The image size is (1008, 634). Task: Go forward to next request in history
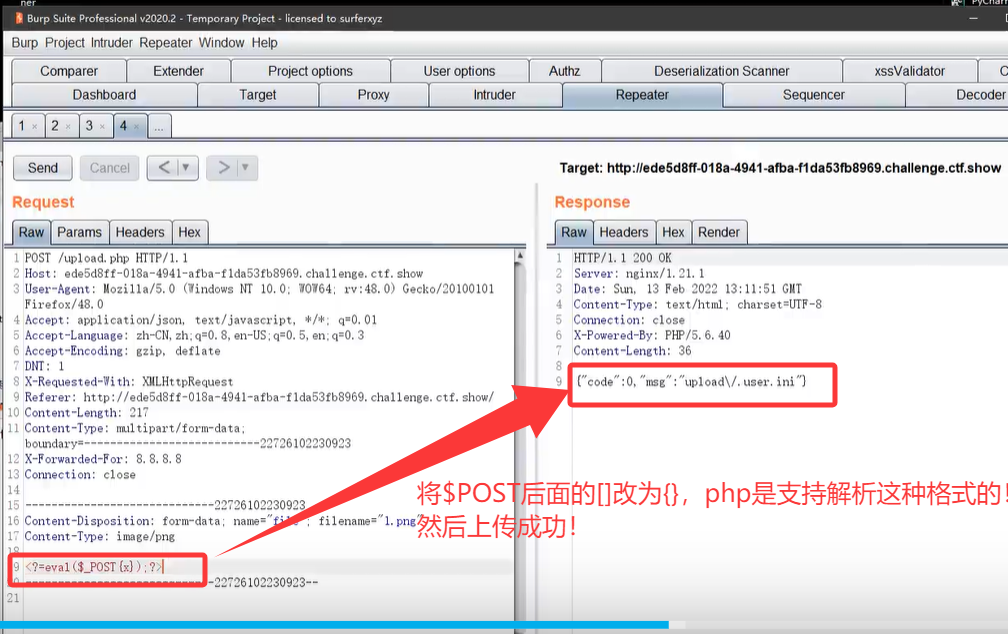coord(223,168)
